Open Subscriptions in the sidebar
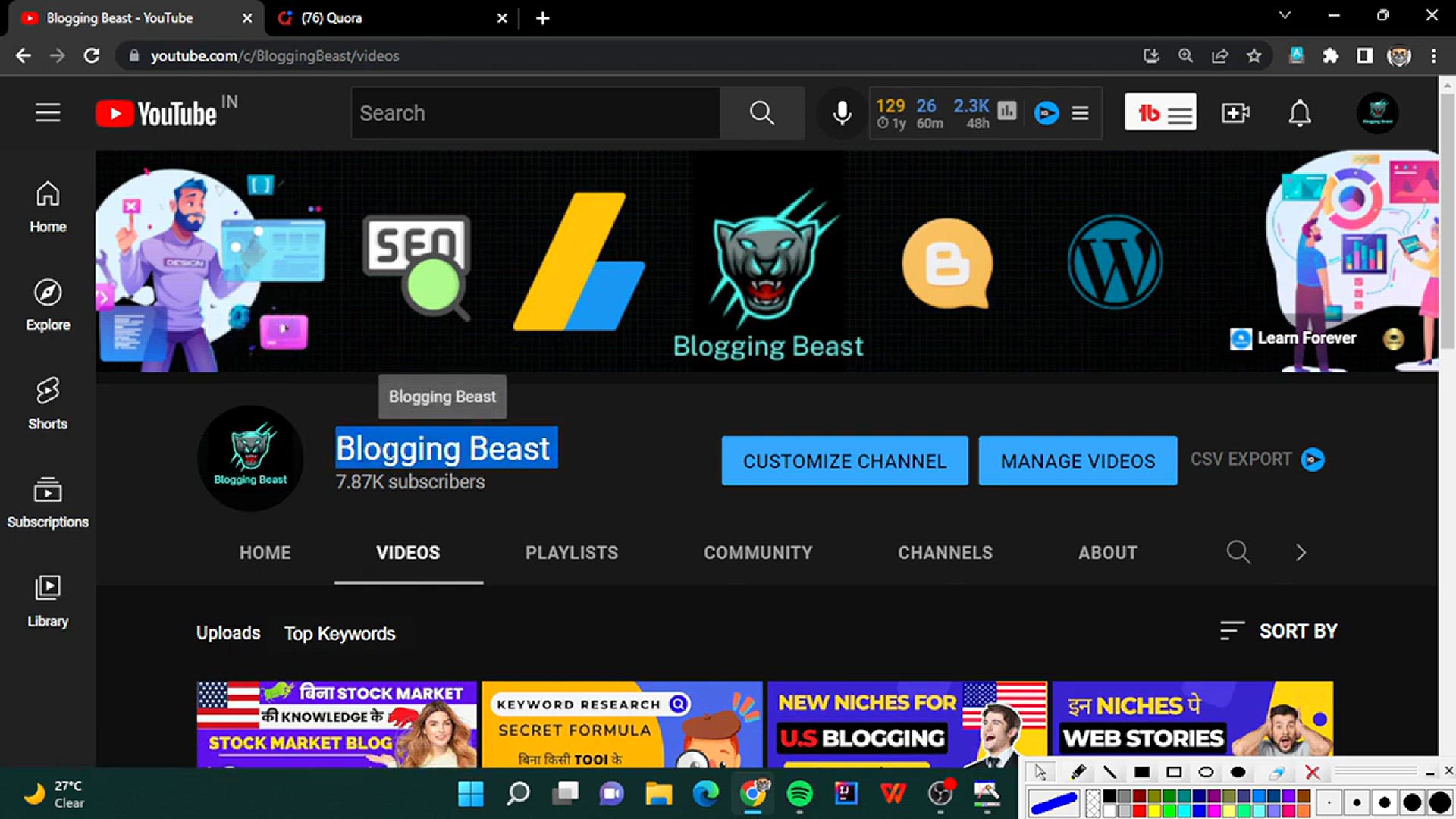Image resolution: width=1456 pixels, height=819 pixels. pos(48,502)
